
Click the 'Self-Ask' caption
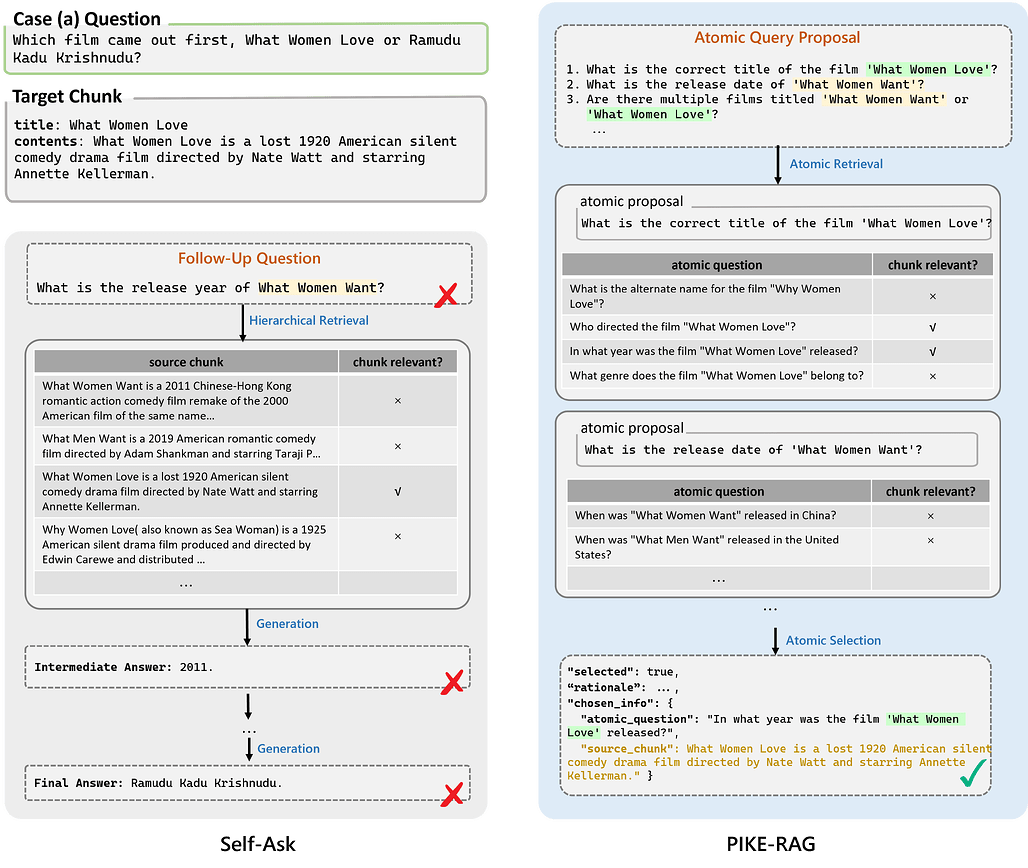point(258,844)
